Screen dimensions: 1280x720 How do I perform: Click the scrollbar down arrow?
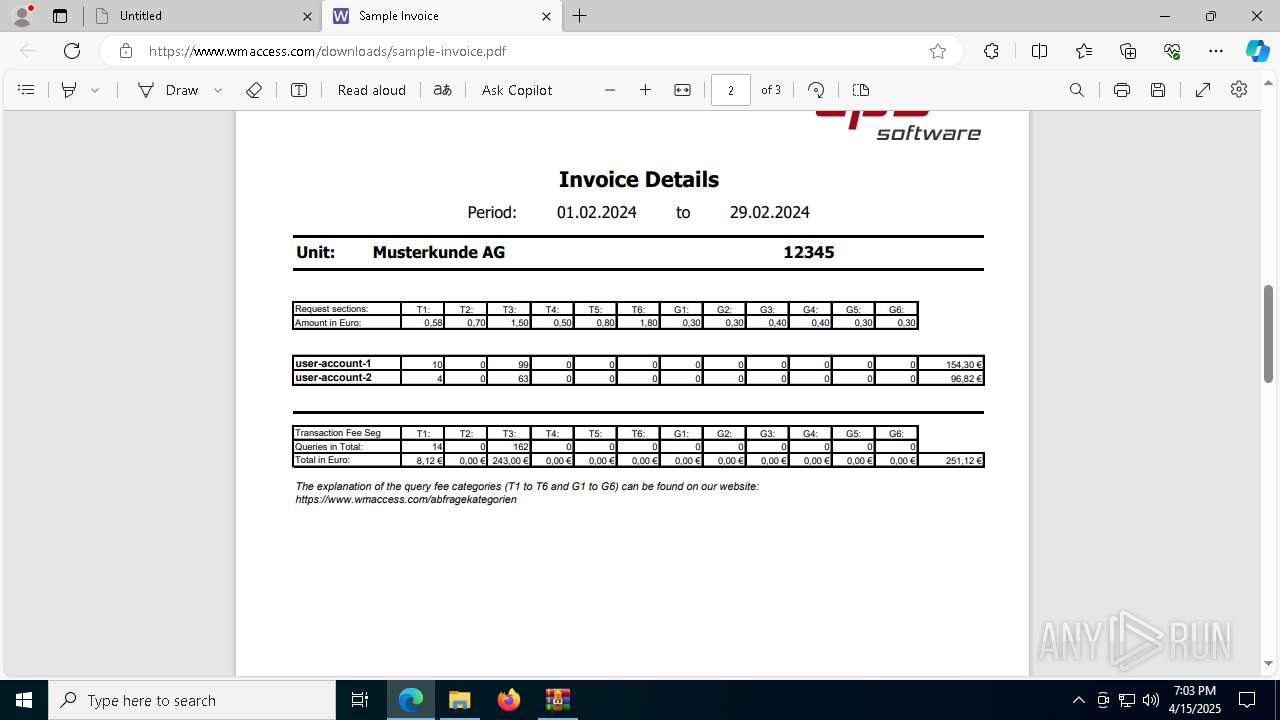(1269, 663)
